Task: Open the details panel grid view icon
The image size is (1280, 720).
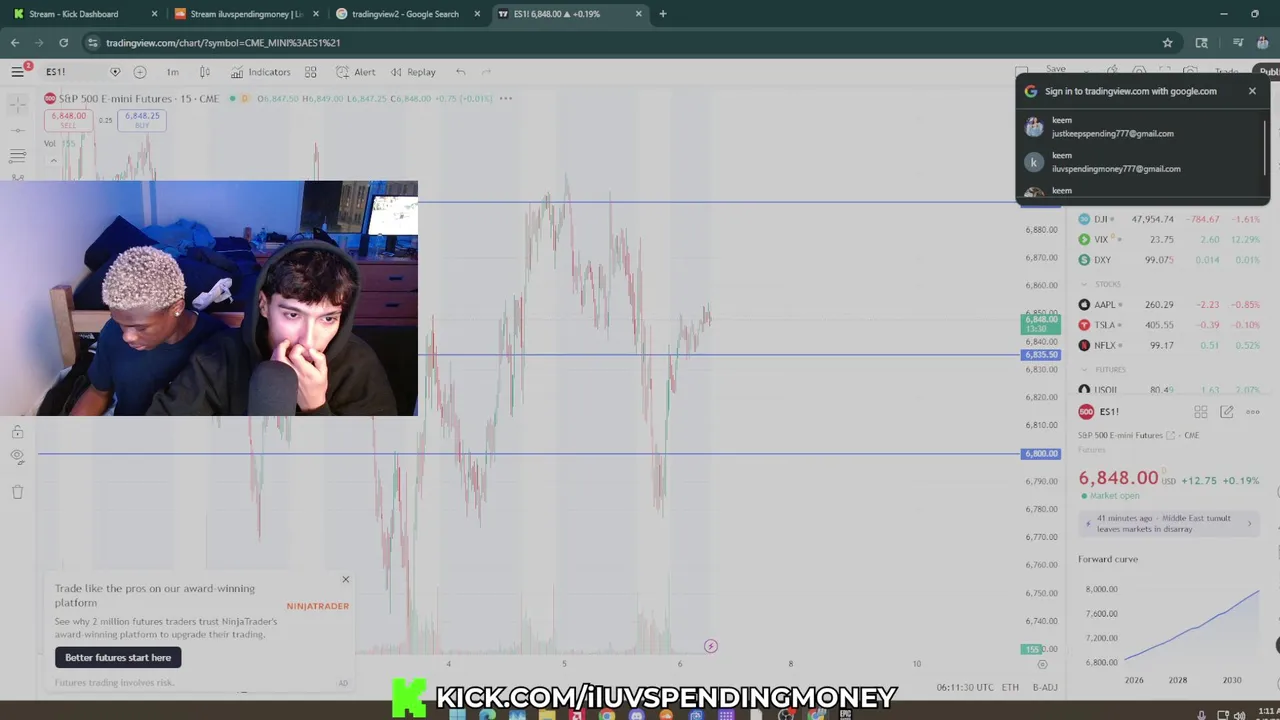Action: pos(1201,412)
